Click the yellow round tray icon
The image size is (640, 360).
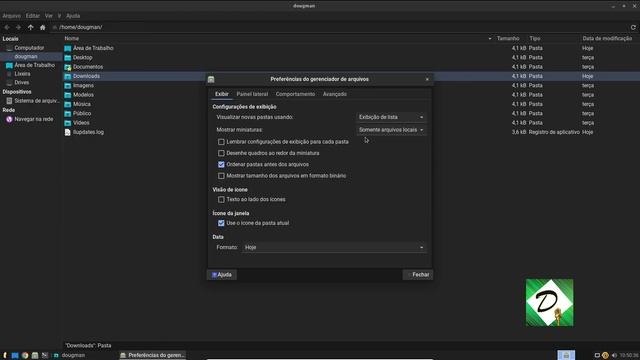click(x=605, y=356)
